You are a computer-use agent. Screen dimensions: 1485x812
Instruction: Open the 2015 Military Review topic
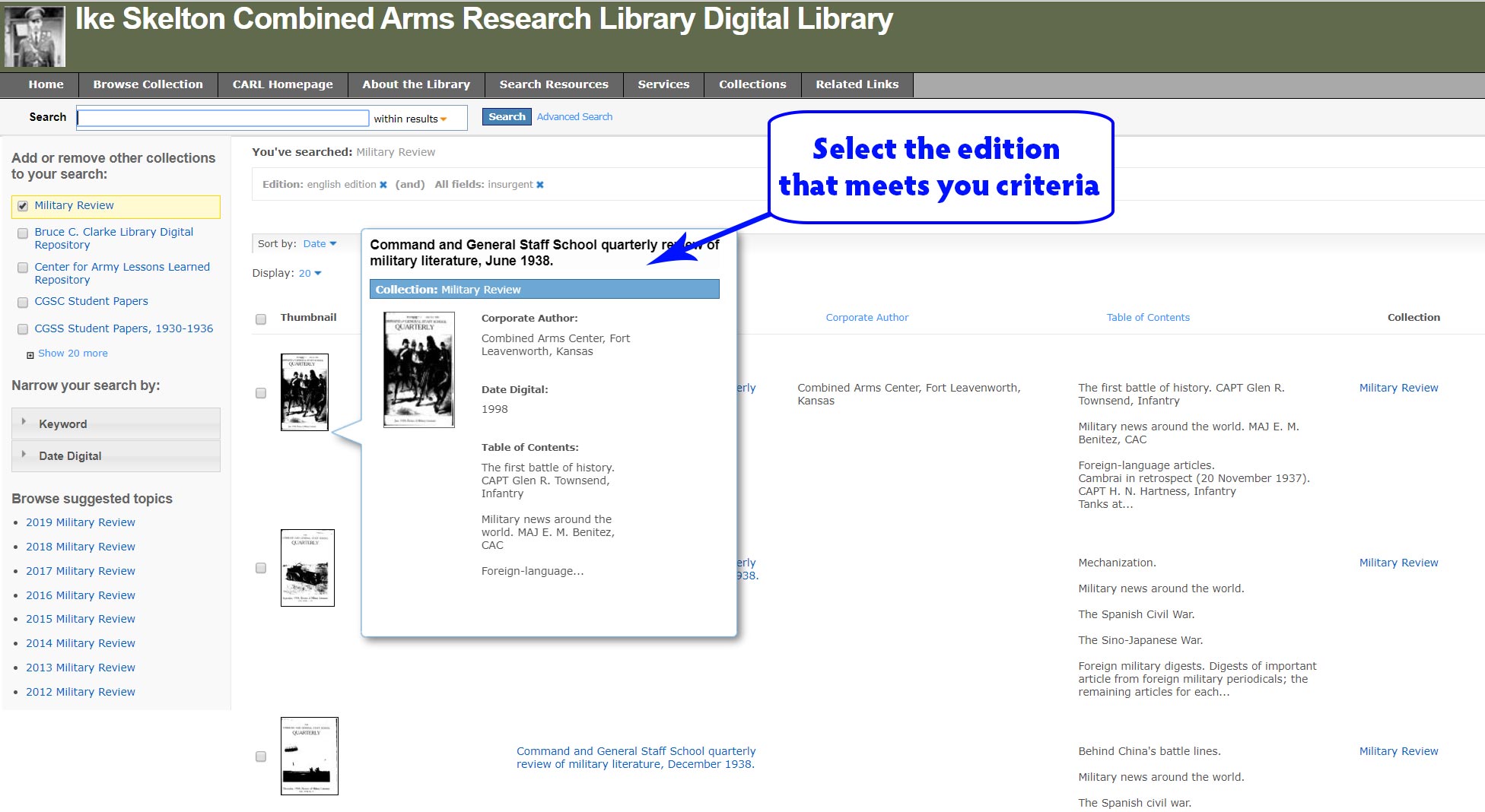coord(81,619)
